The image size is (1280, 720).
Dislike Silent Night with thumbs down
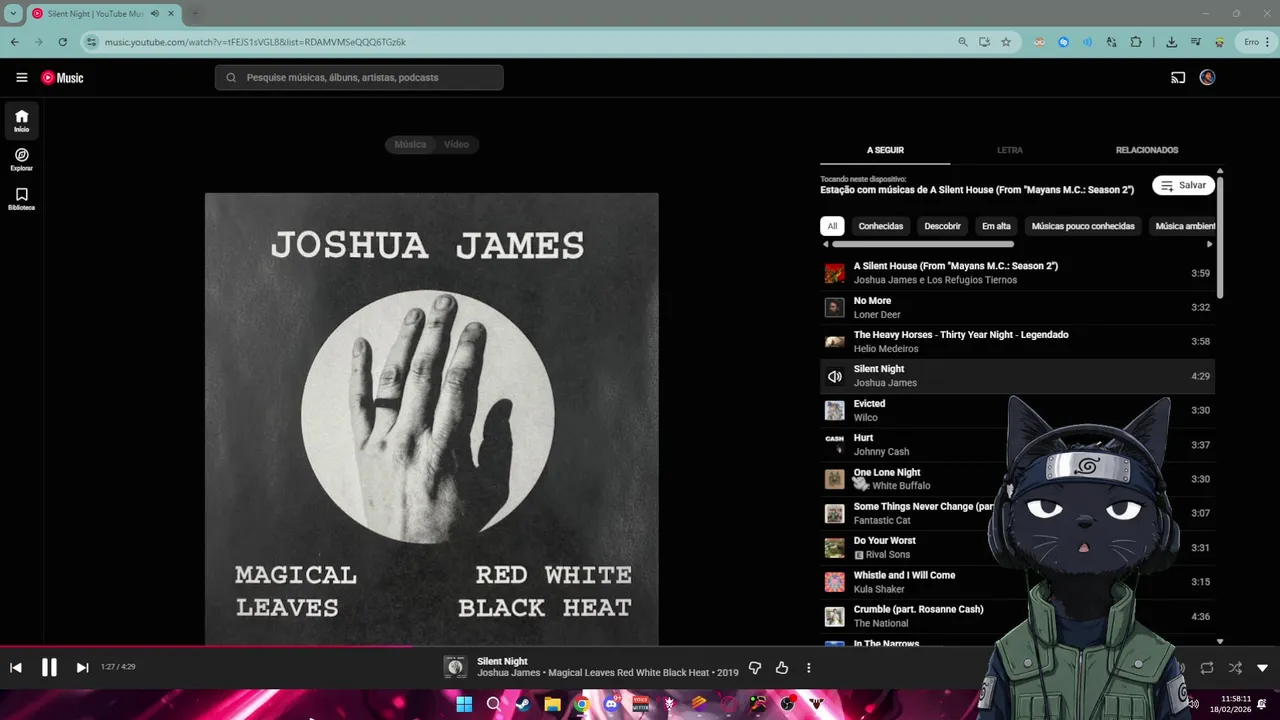(755, 668)
